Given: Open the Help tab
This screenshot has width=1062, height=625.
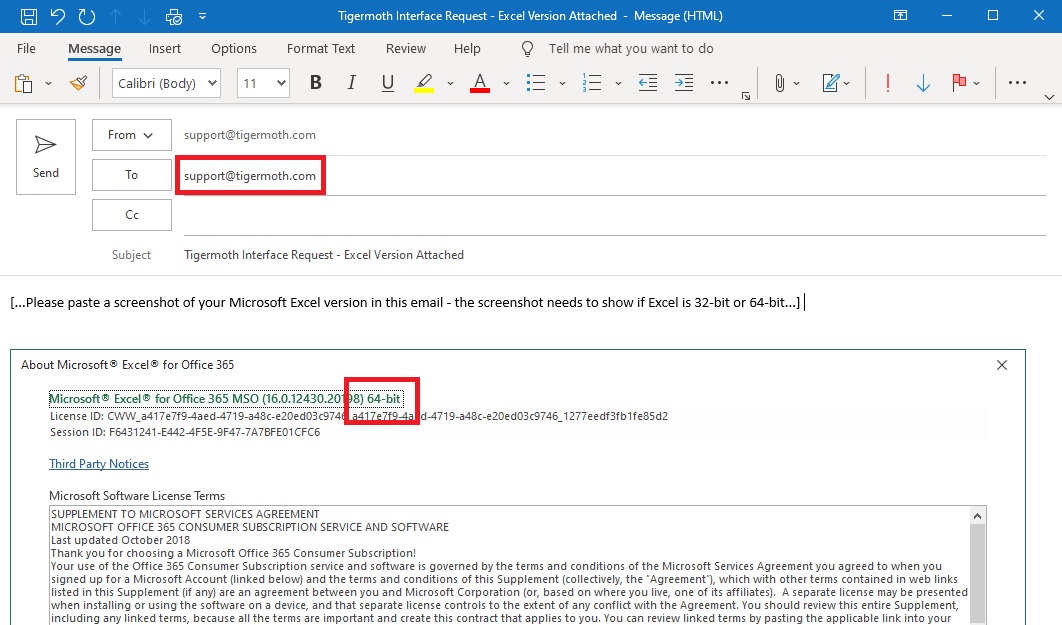Looking at the screenshot, I should click(x=467, y=49).
